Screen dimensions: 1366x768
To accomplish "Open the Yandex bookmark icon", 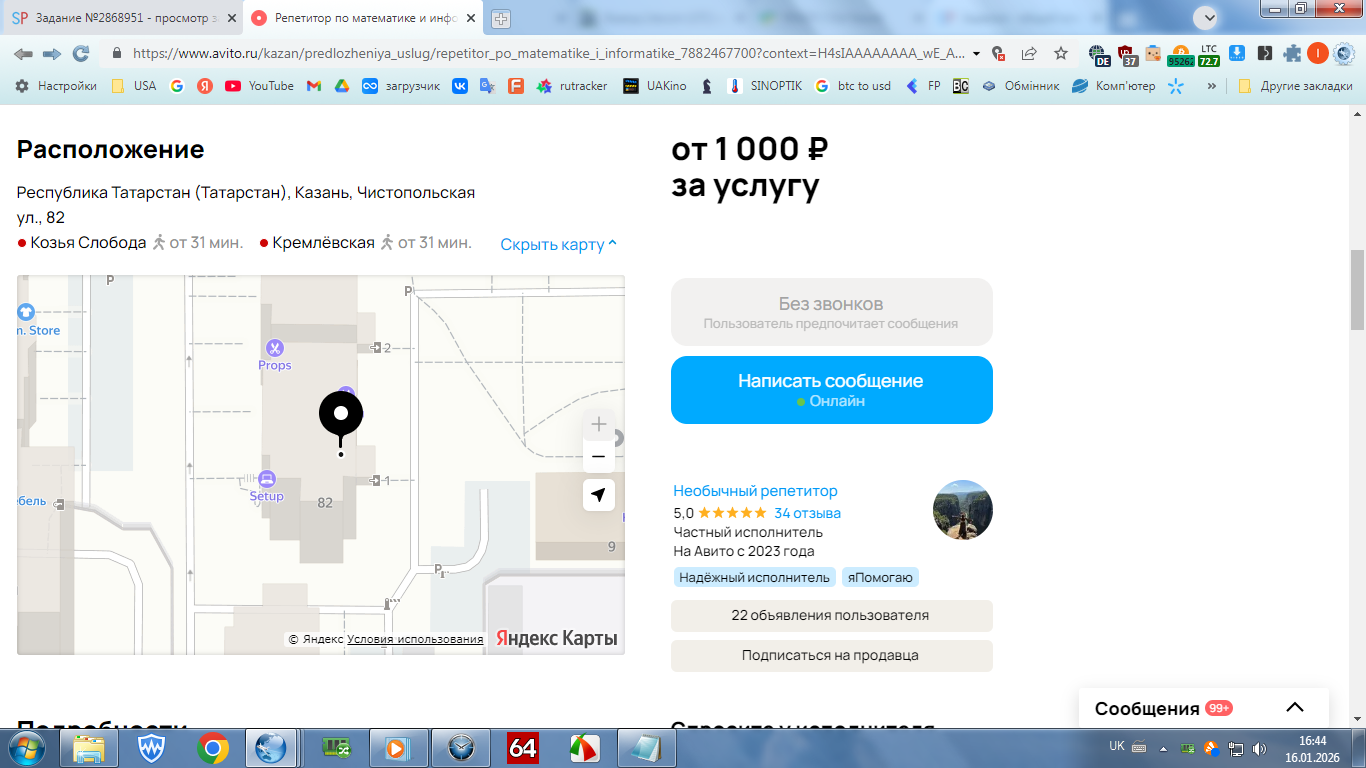I will coord(205,86).
